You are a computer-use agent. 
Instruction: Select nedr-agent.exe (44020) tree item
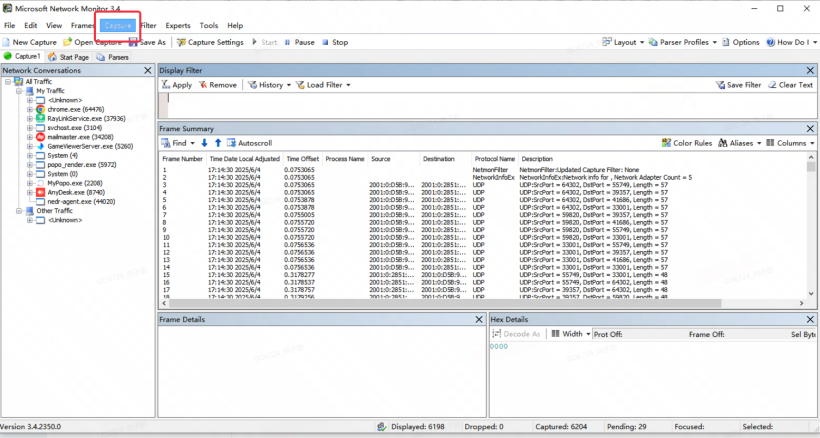[x=81, y=201]
